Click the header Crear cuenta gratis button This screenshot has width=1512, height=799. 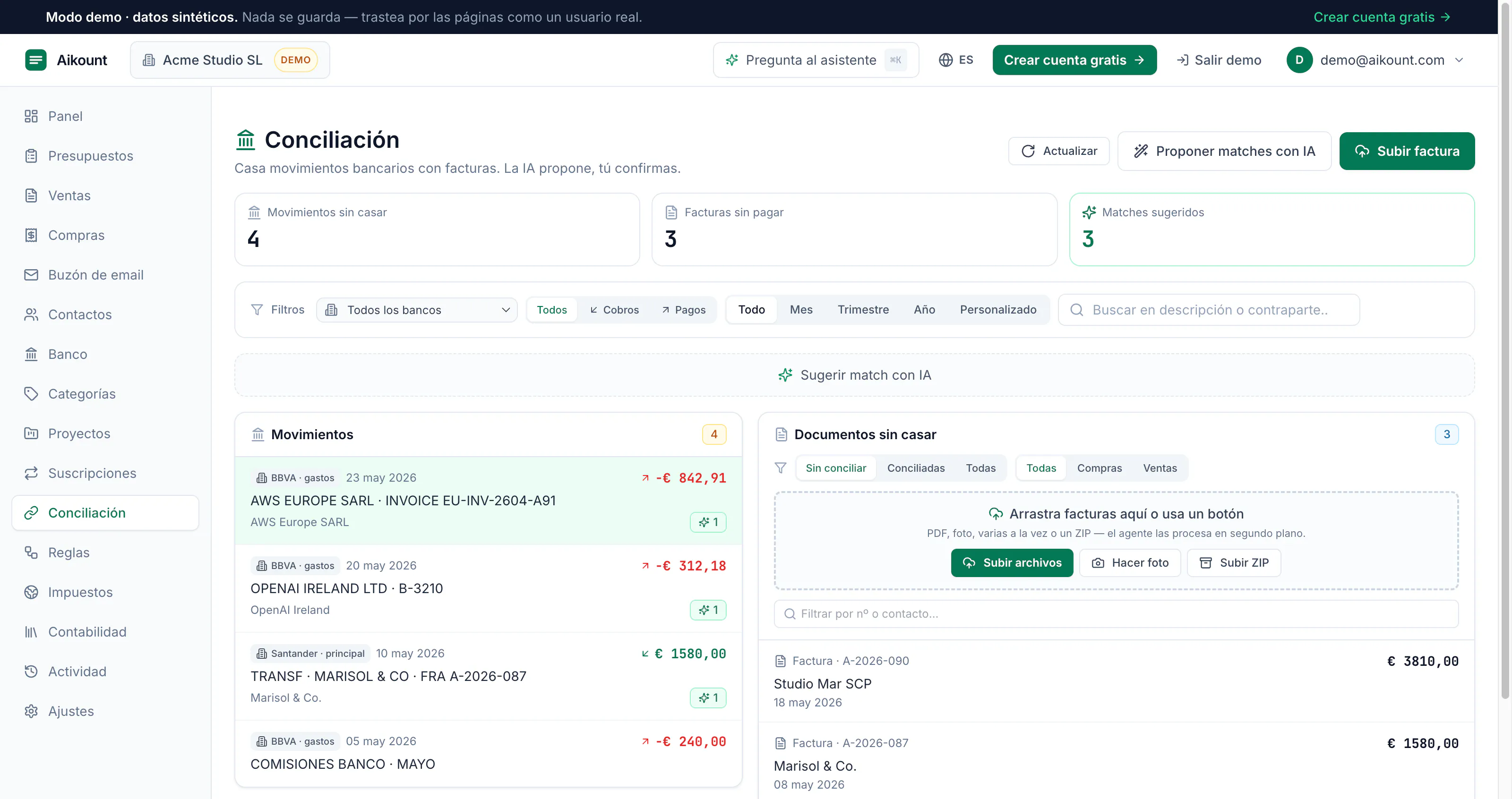tap(1074, 60)
